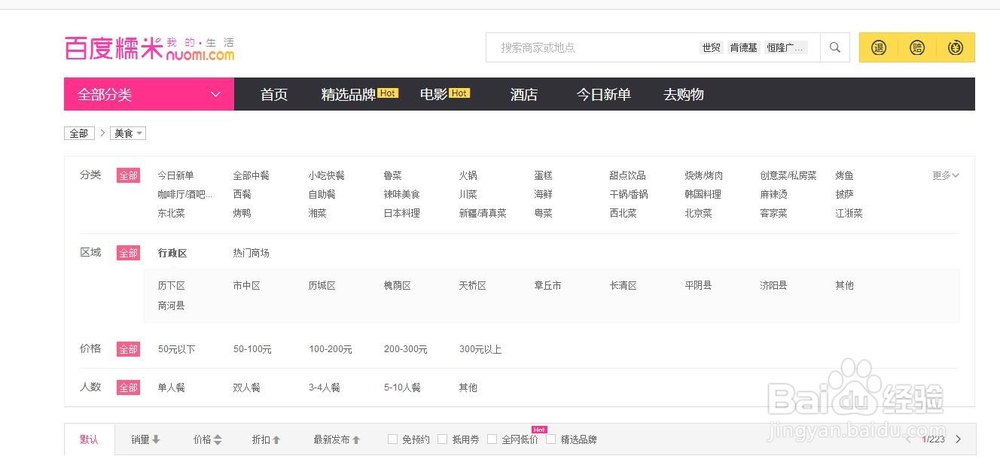Open the 美食 breadcrumb dropdown
This screenshot has height=465, width=1000.
tap(128, 133)
